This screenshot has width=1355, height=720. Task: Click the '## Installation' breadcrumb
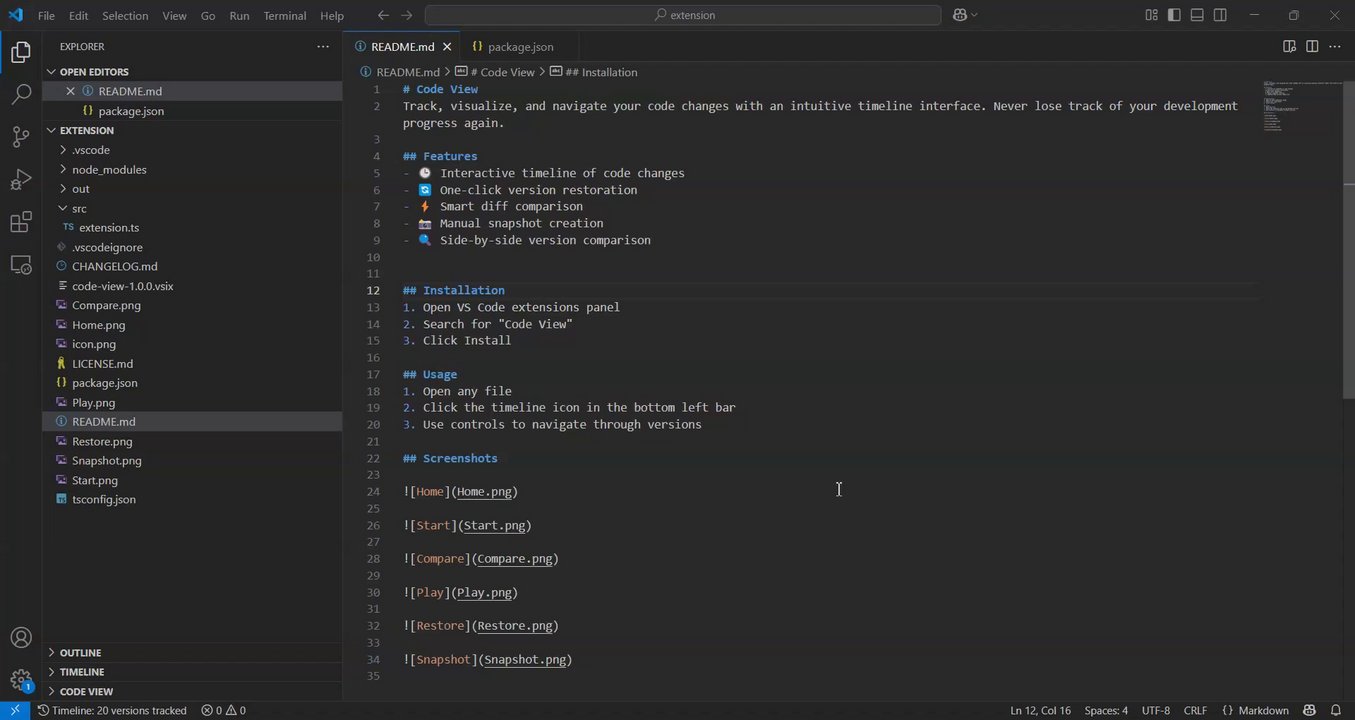coord(593,72)
